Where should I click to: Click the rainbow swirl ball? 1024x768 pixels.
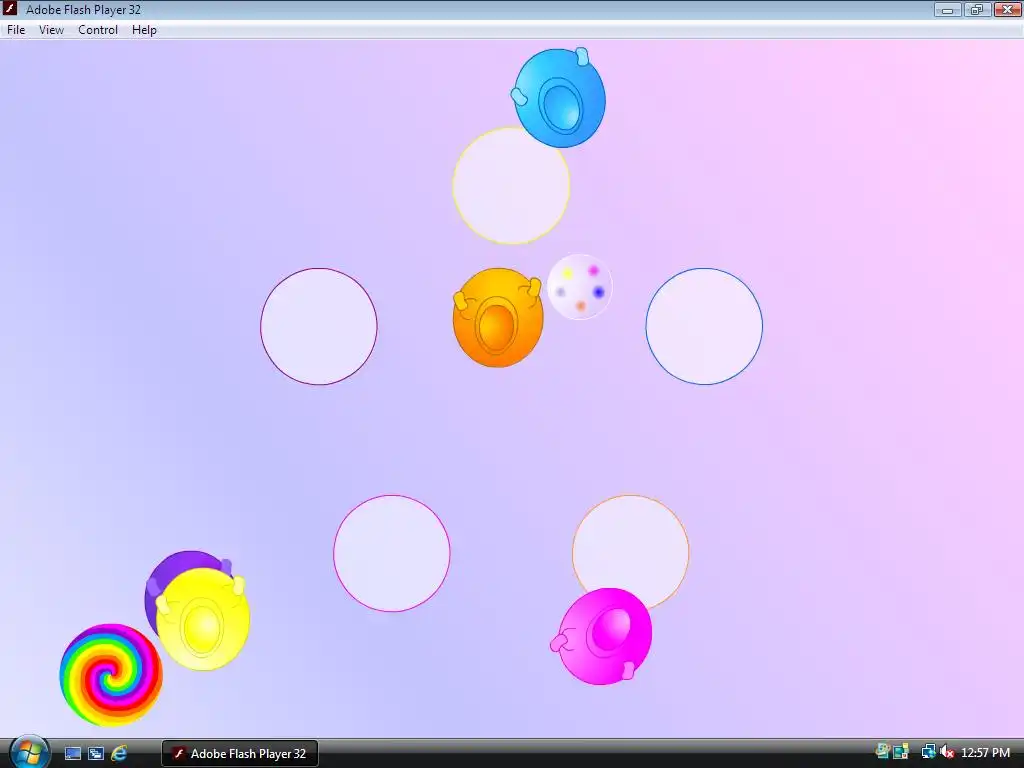(111, 675)
